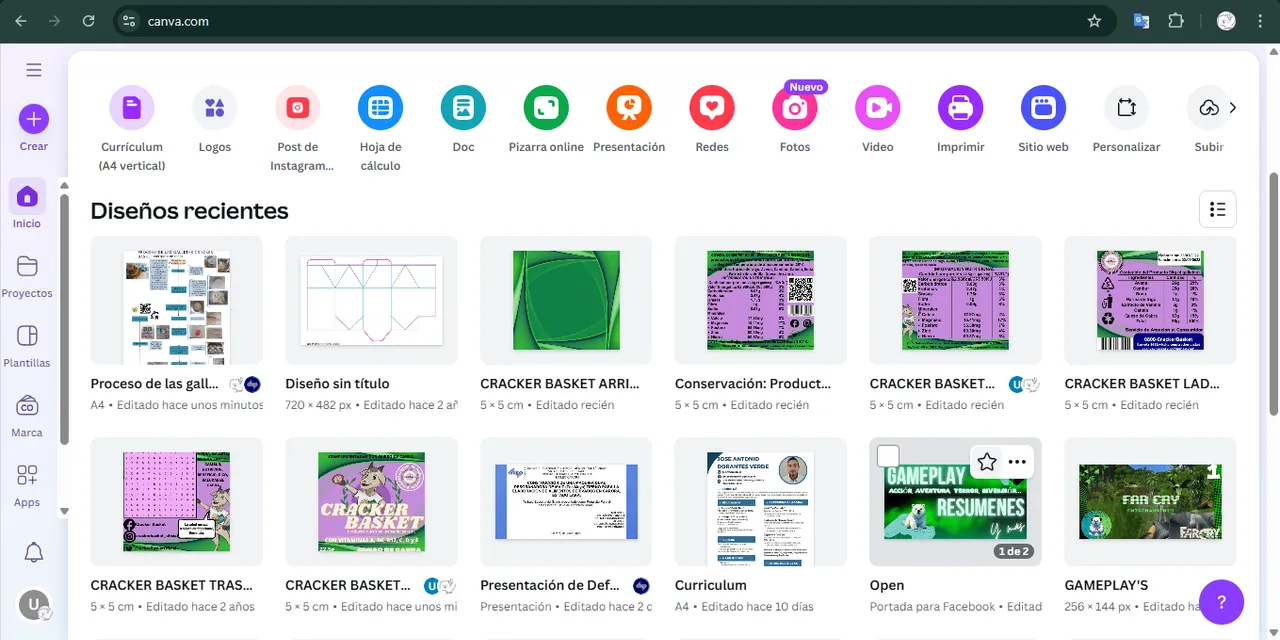Click the 'Open' design title text
Image resolution: width=1280 pixels, height=640 pixels.
pyautogui.click(x=887, y=585)
